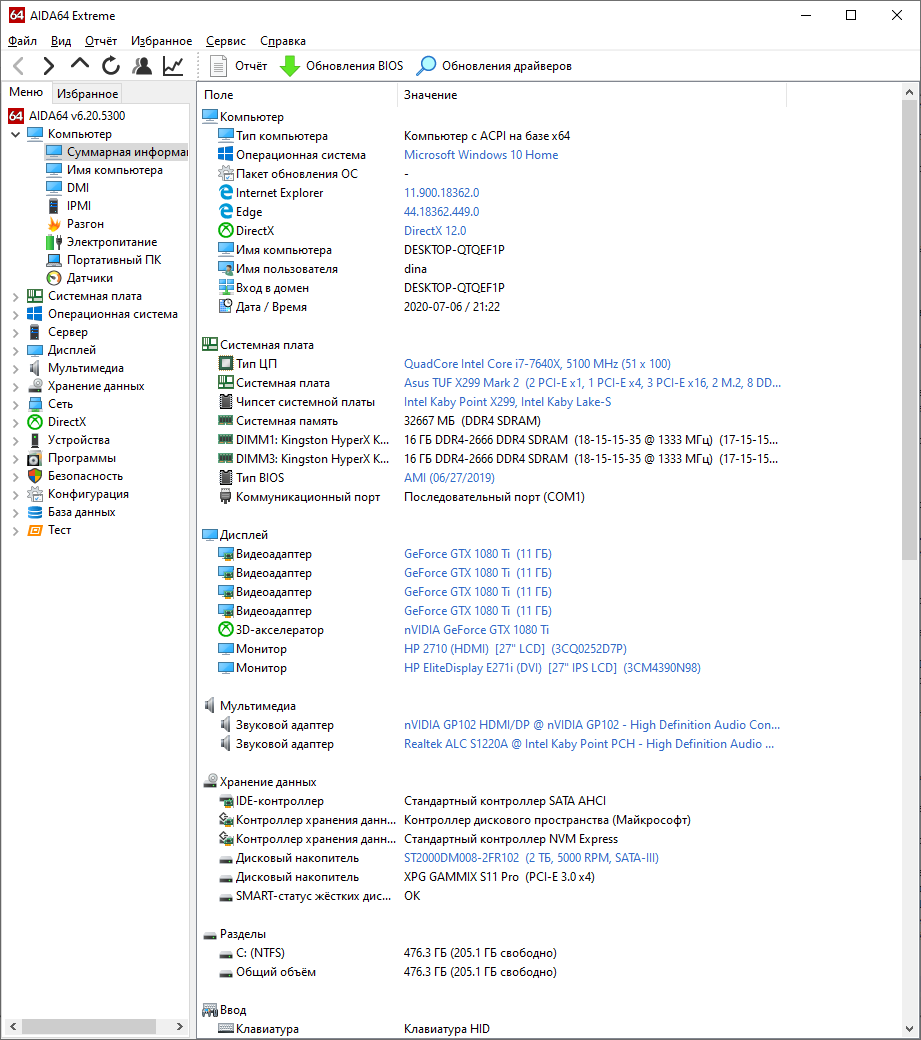Switch to the Меню tab

26,92
